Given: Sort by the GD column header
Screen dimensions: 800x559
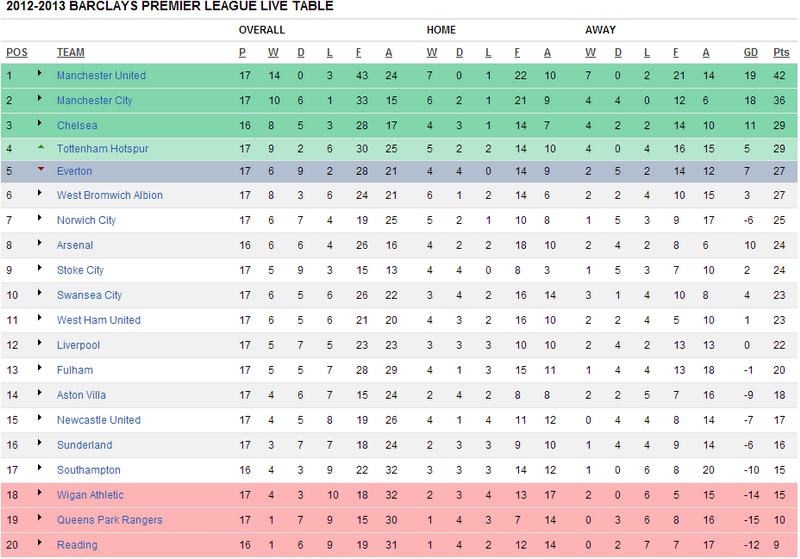Looking at the screenshot, I should (x=751, y=53).
